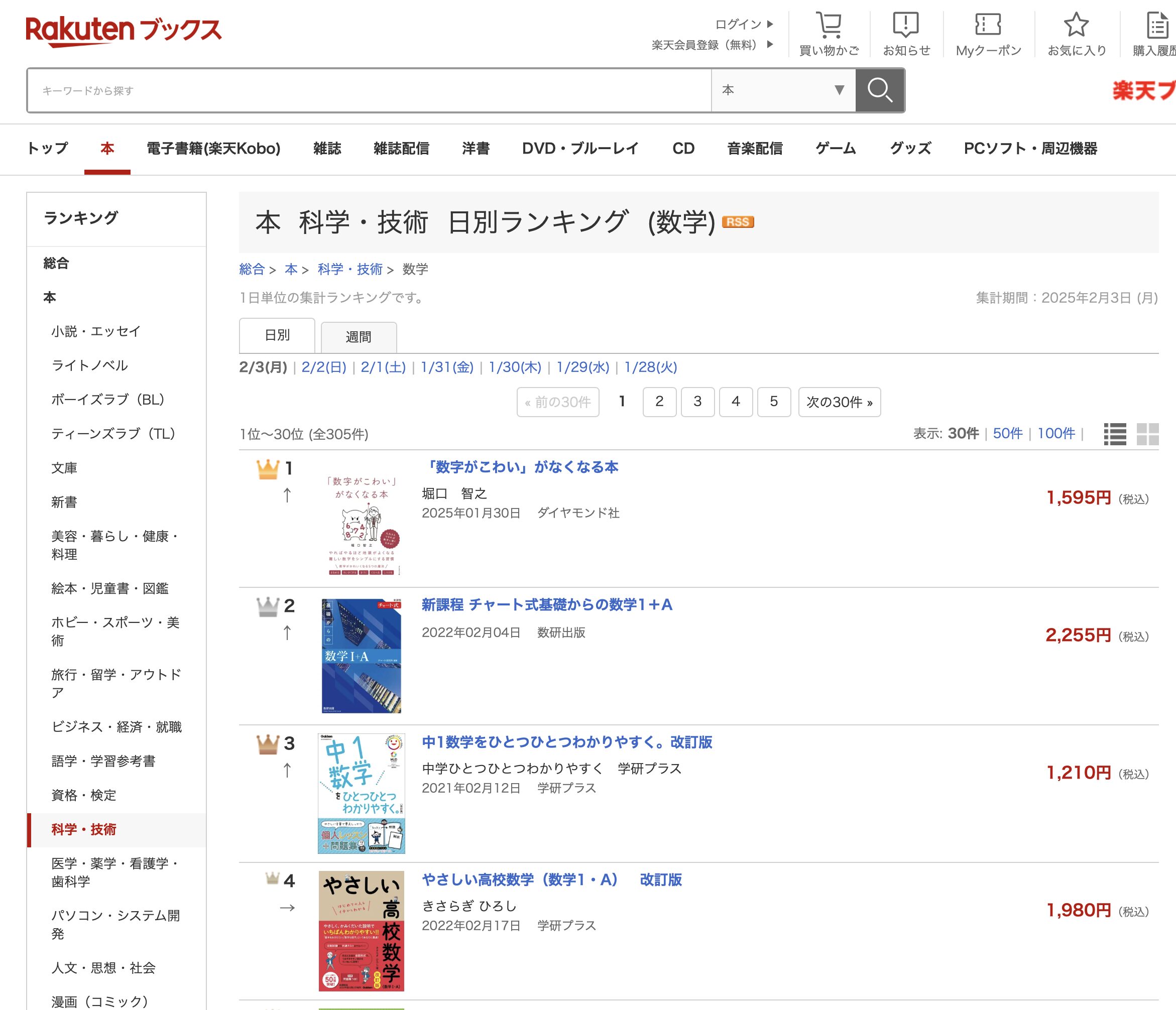Open やさしい高校数学 改訂版 title link

tap(552, 880)
